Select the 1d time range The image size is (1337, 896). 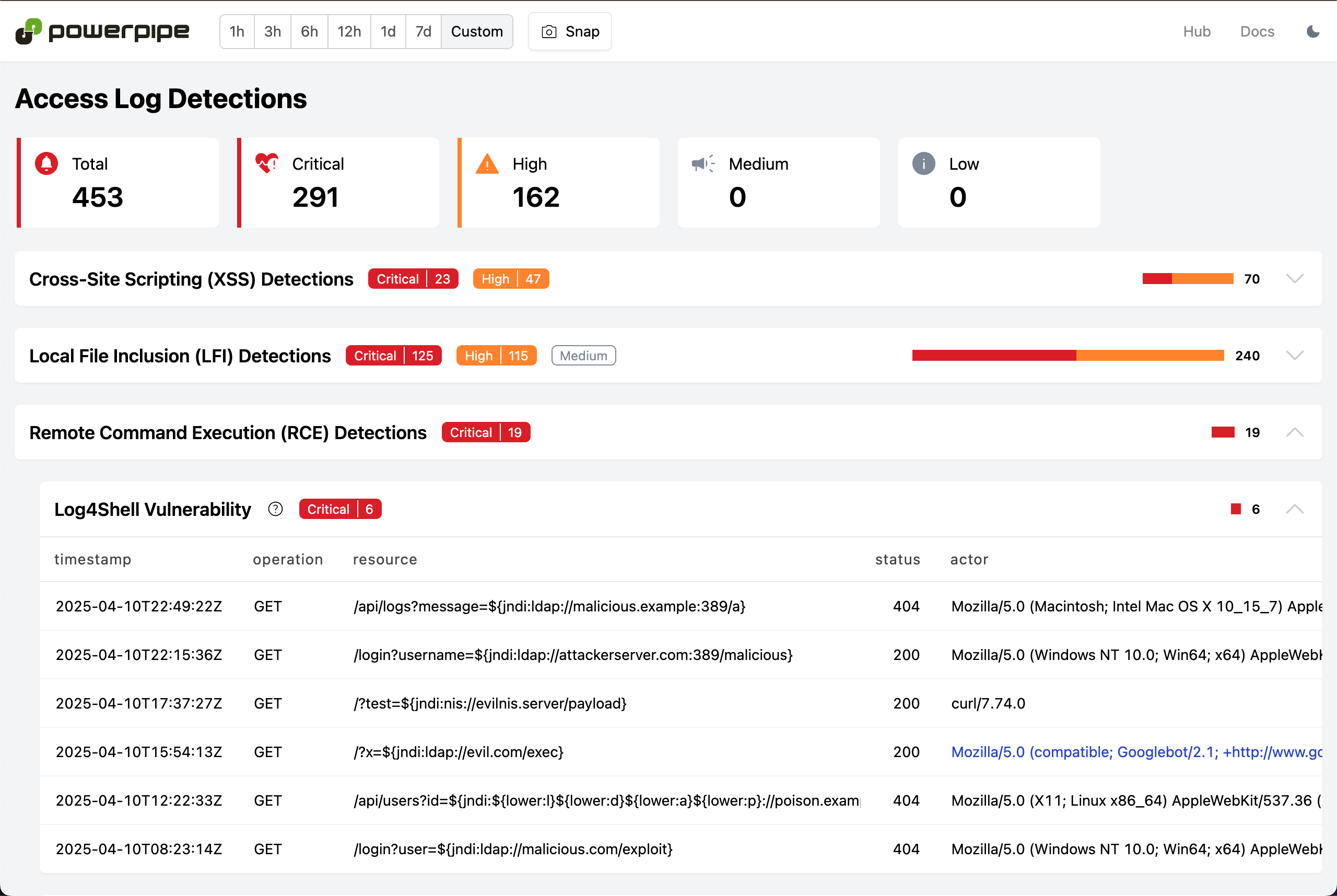tap(388, 31)
